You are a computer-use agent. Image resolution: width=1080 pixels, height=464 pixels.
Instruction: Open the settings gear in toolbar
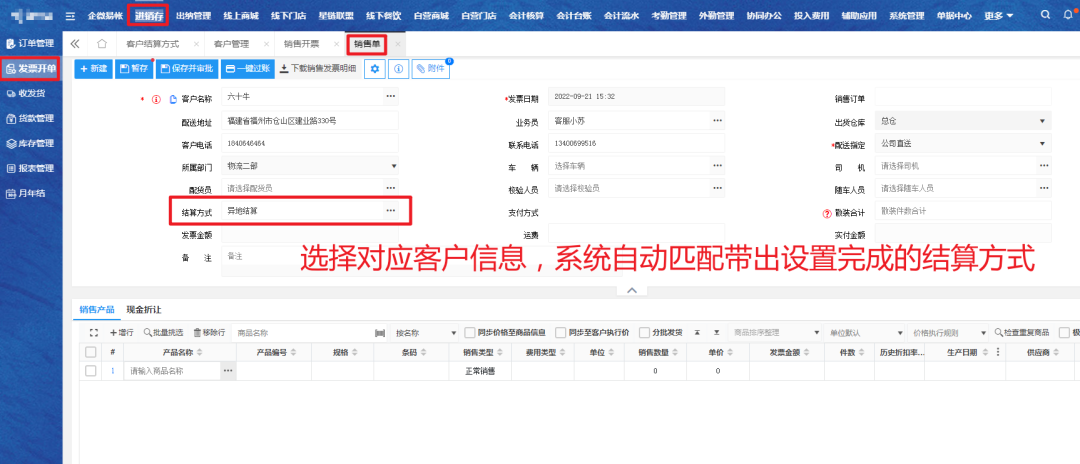tap(375, 68)
